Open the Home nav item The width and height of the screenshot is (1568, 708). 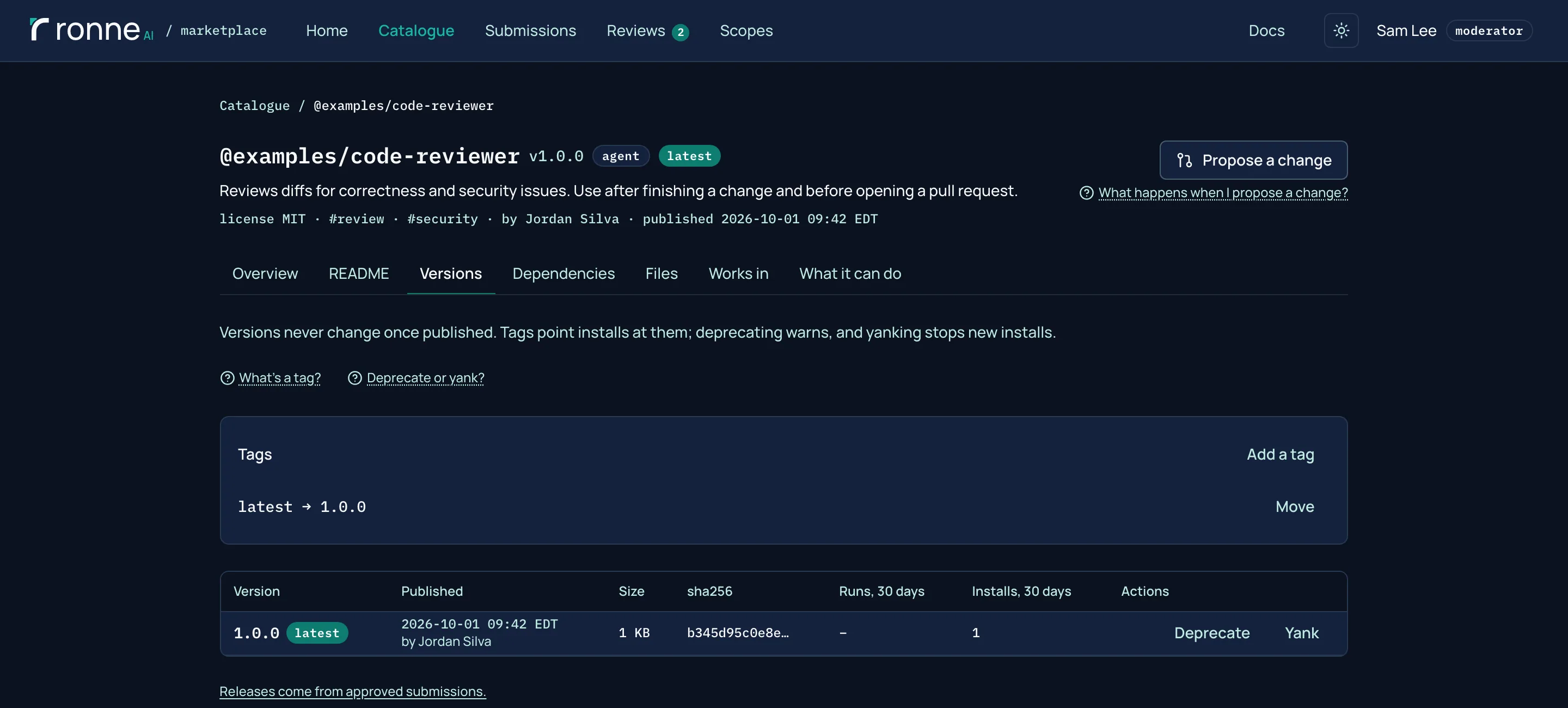(327, 30)
